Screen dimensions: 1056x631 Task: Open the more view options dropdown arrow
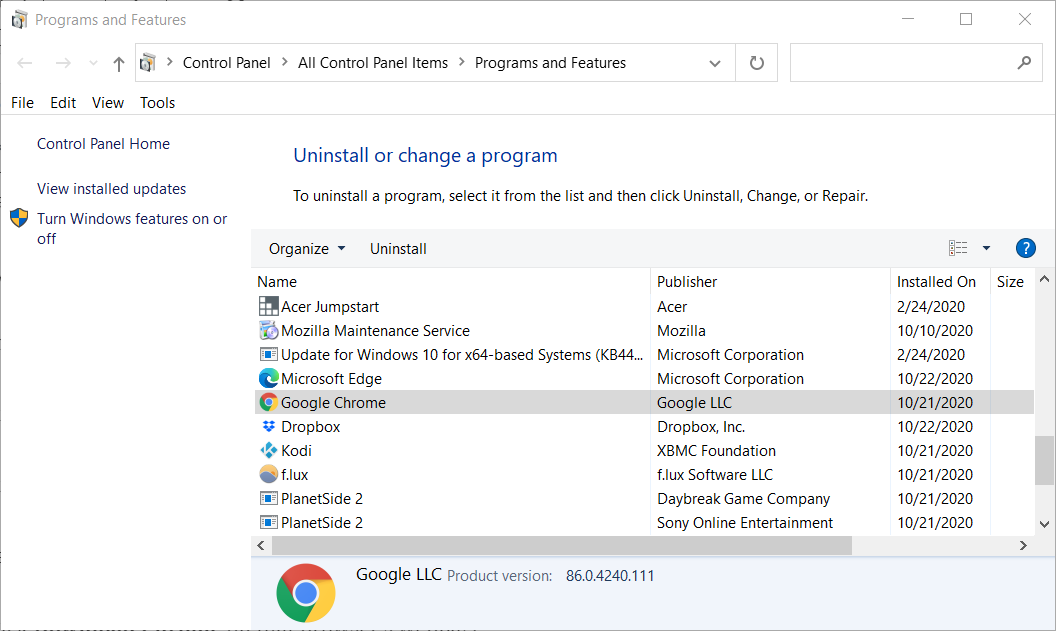986,248
